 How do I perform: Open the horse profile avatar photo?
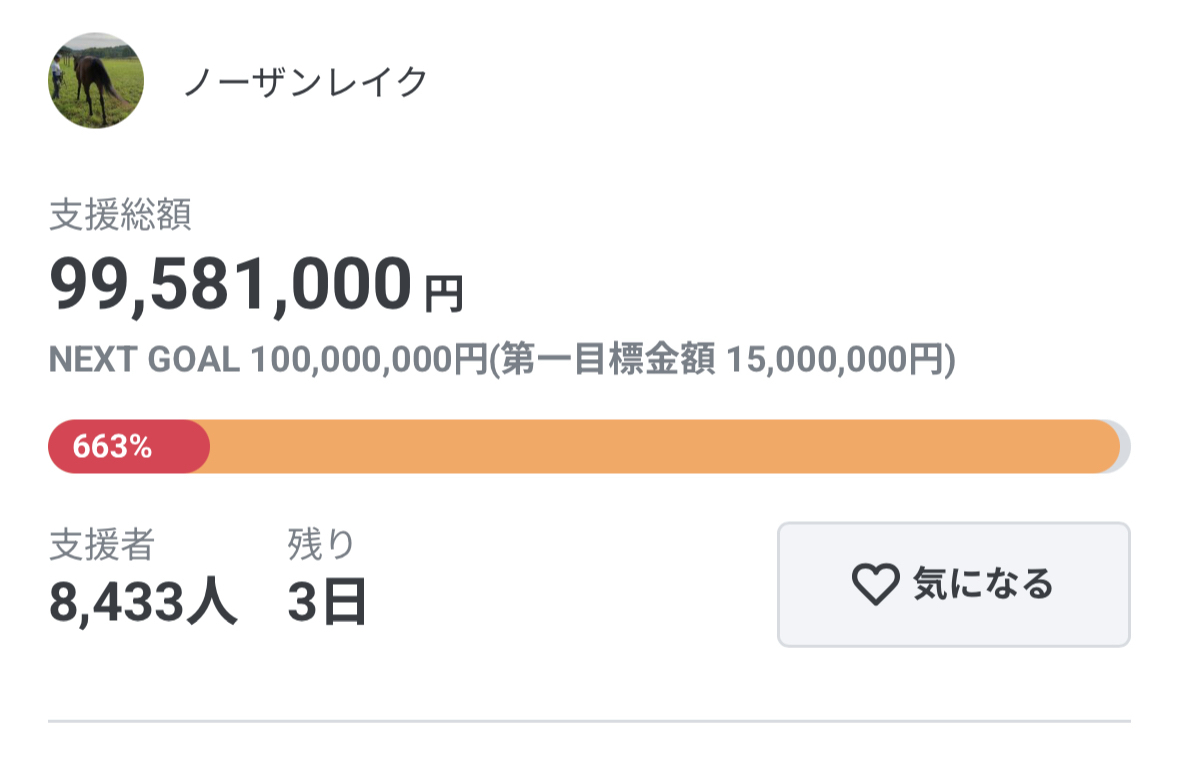pos(96,81)
